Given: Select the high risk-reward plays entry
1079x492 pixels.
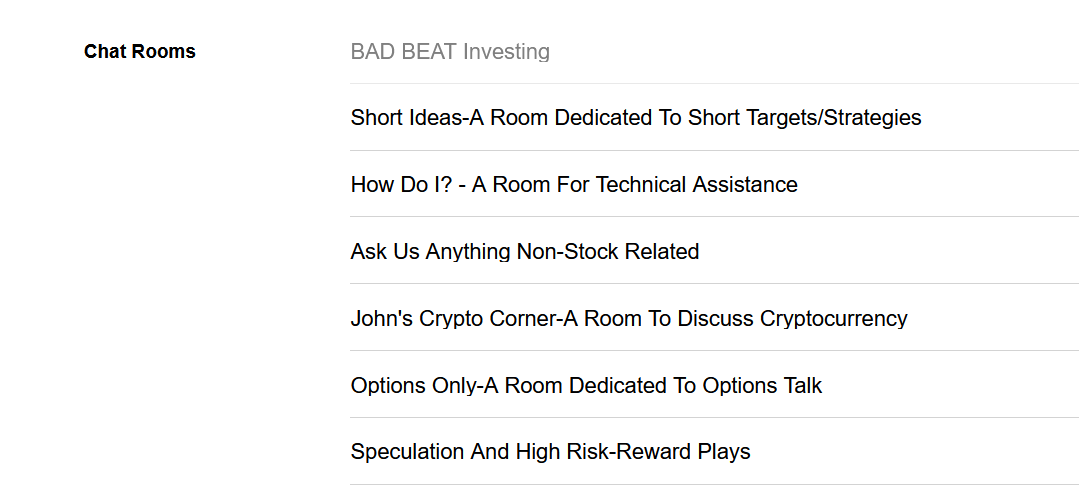Looking at the screenshot, I should [551, 451].
